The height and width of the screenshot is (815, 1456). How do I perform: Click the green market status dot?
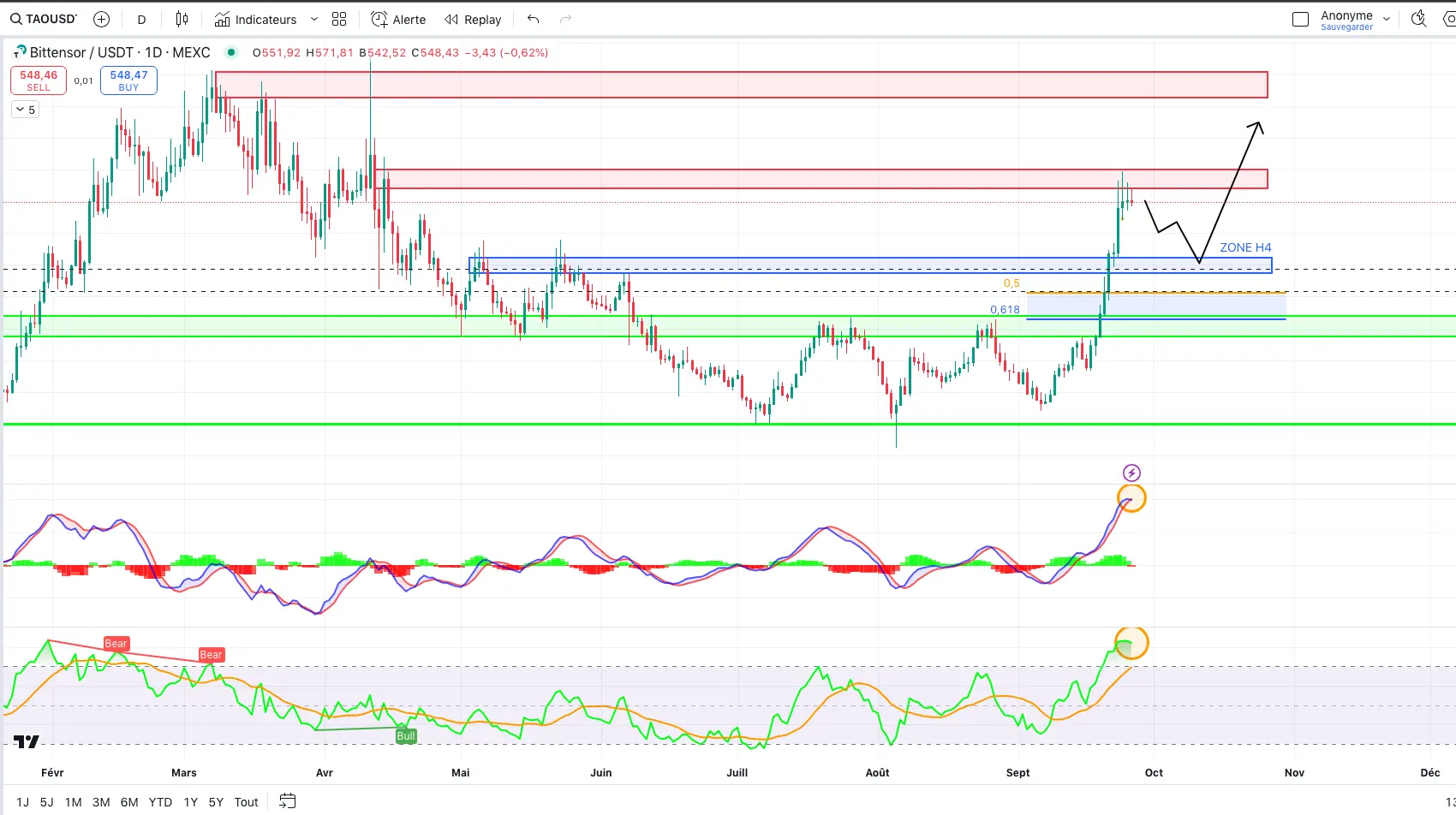coord(230,52)
